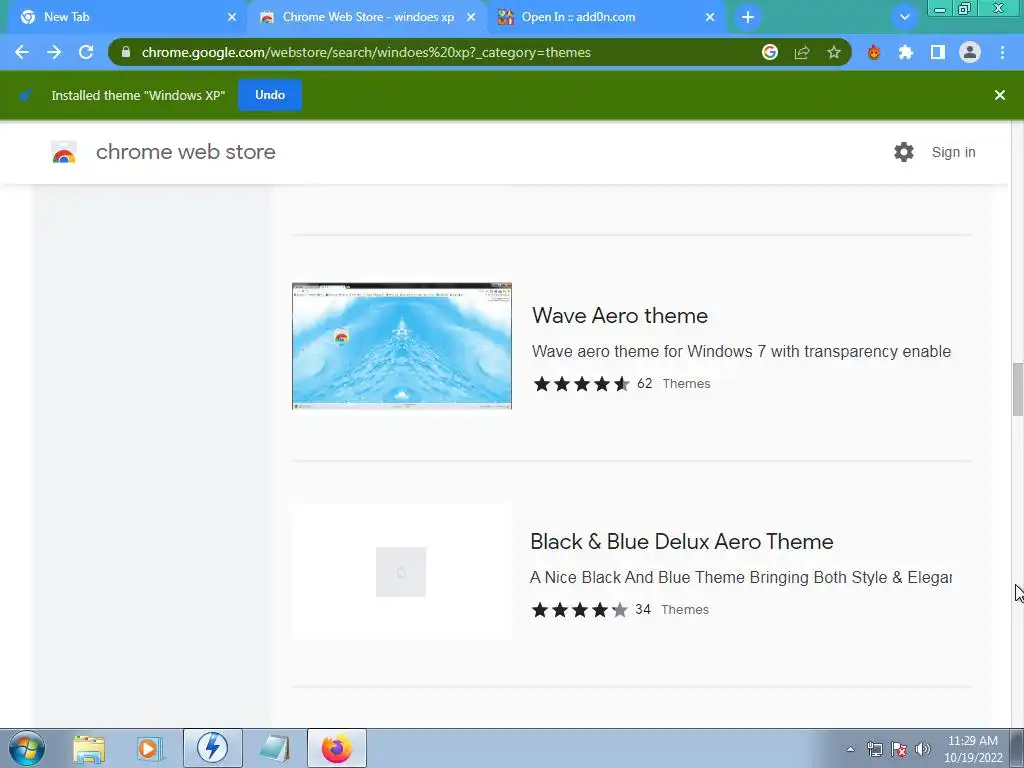This screenshot has width=1024, height=768.
Task: Open Black & Blue Delux Aero thumbnail
Action: [x=402, y=572]
